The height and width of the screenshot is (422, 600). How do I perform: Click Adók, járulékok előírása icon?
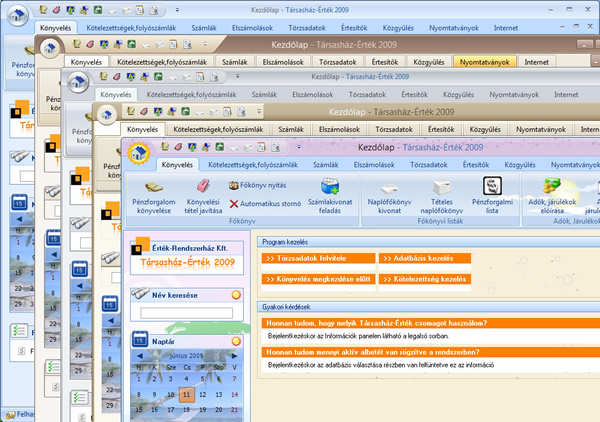552,196
